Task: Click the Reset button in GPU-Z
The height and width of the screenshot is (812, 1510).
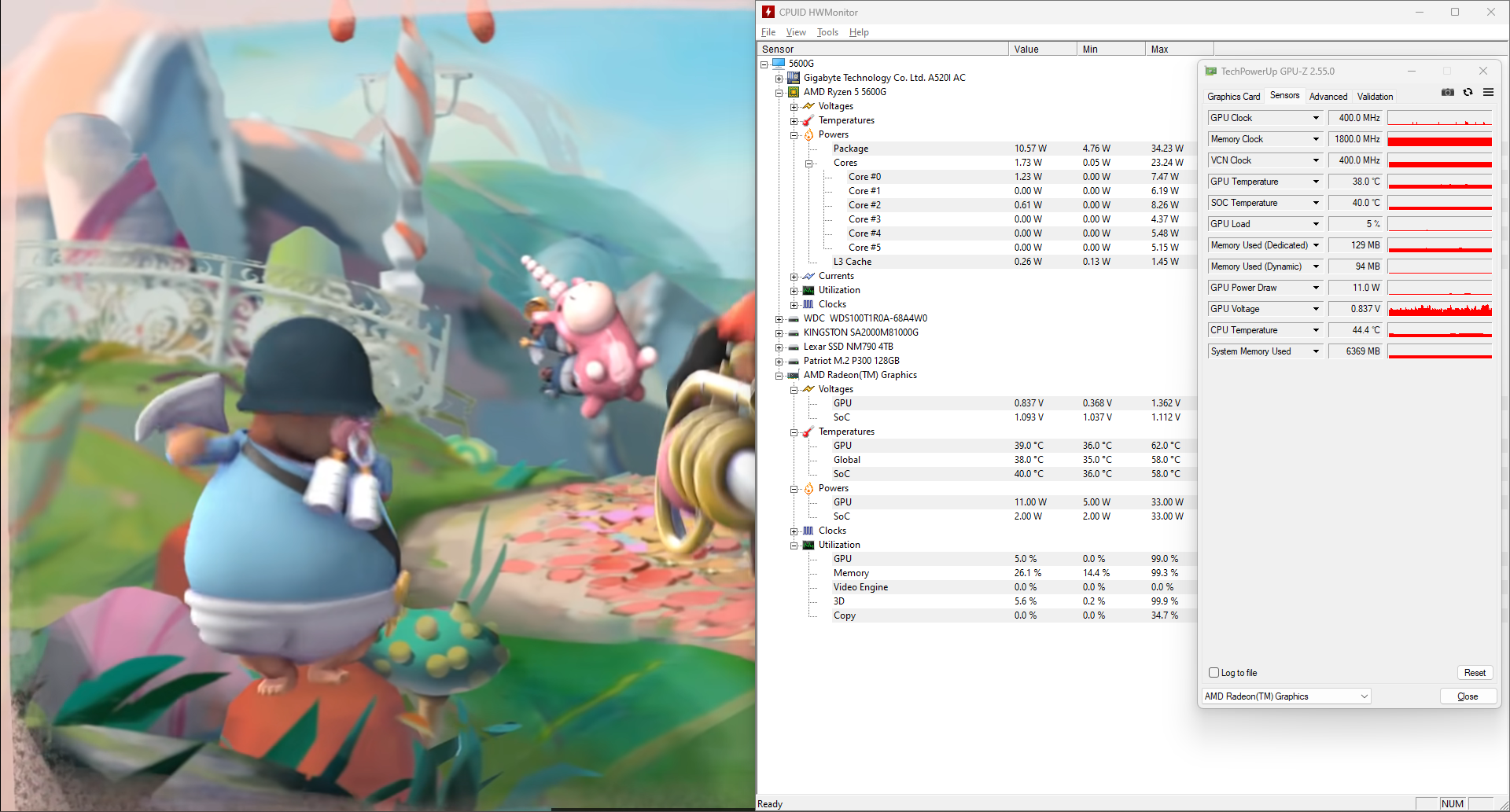Action: (x=1475, y=673)
